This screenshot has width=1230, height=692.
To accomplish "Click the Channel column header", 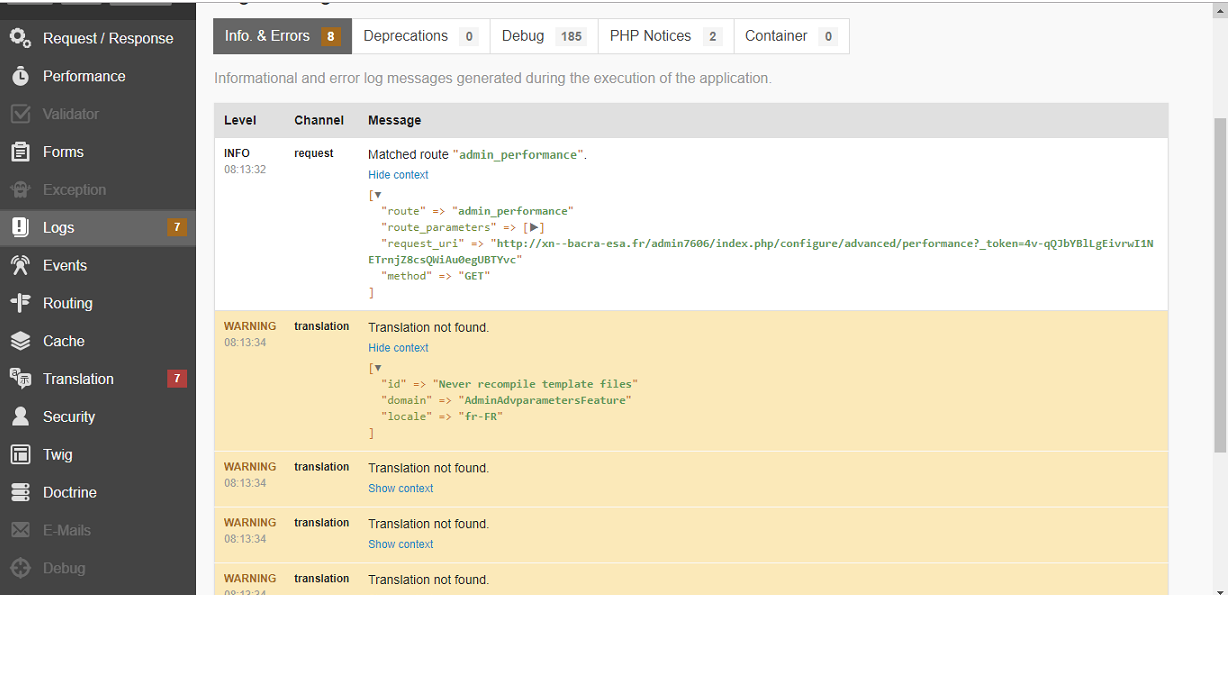I will (x=319, y=120).
